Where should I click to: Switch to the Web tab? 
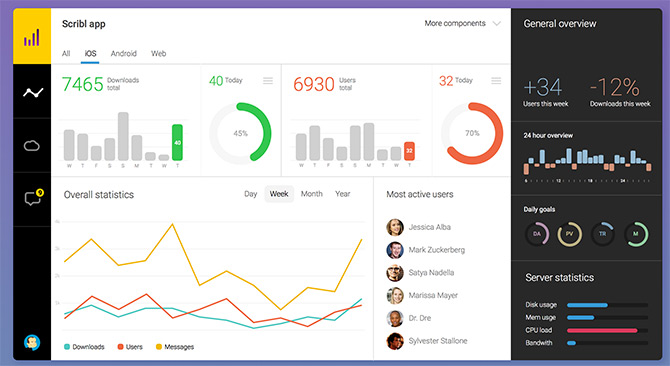pos(159,53)
